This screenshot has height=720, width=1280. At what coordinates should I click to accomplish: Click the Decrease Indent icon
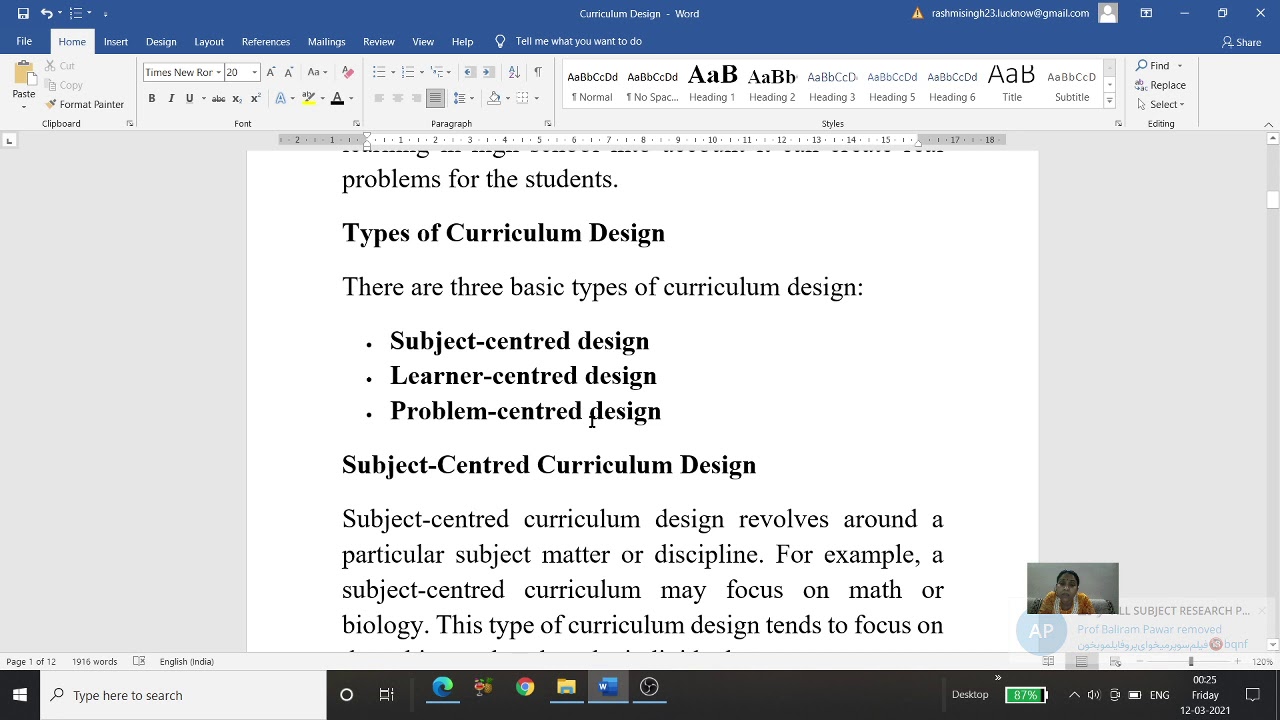pos(470,72)
